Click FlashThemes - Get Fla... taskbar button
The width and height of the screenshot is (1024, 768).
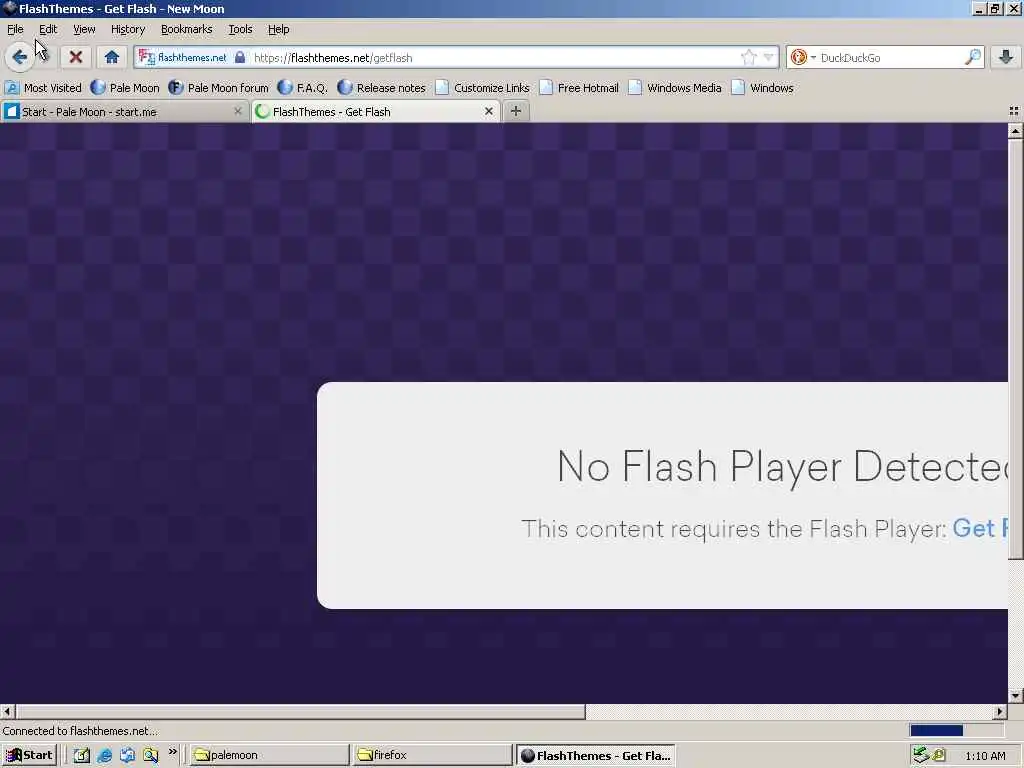pos(596,755)
